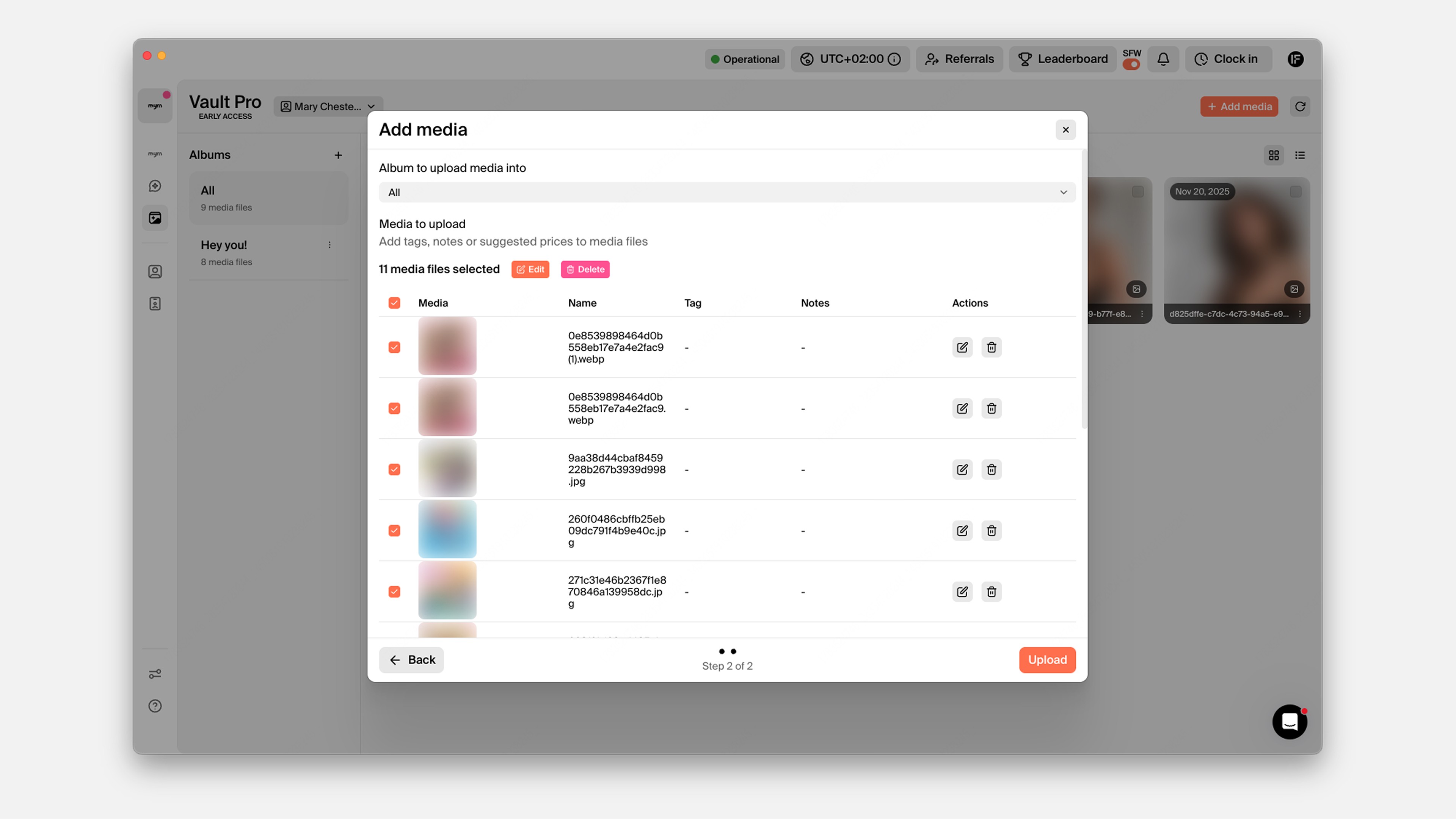
Task: Edit the 558eb17e7a4e2fac9.webp row
Action: 962,408
